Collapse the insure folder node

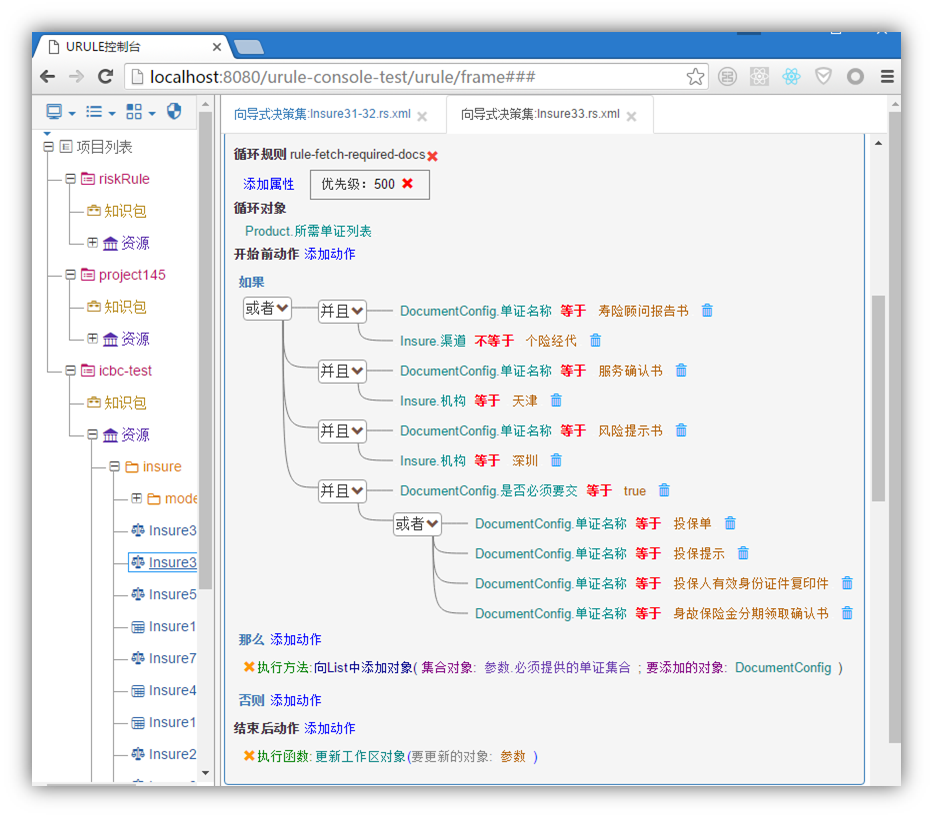click(x=114, y=466)
